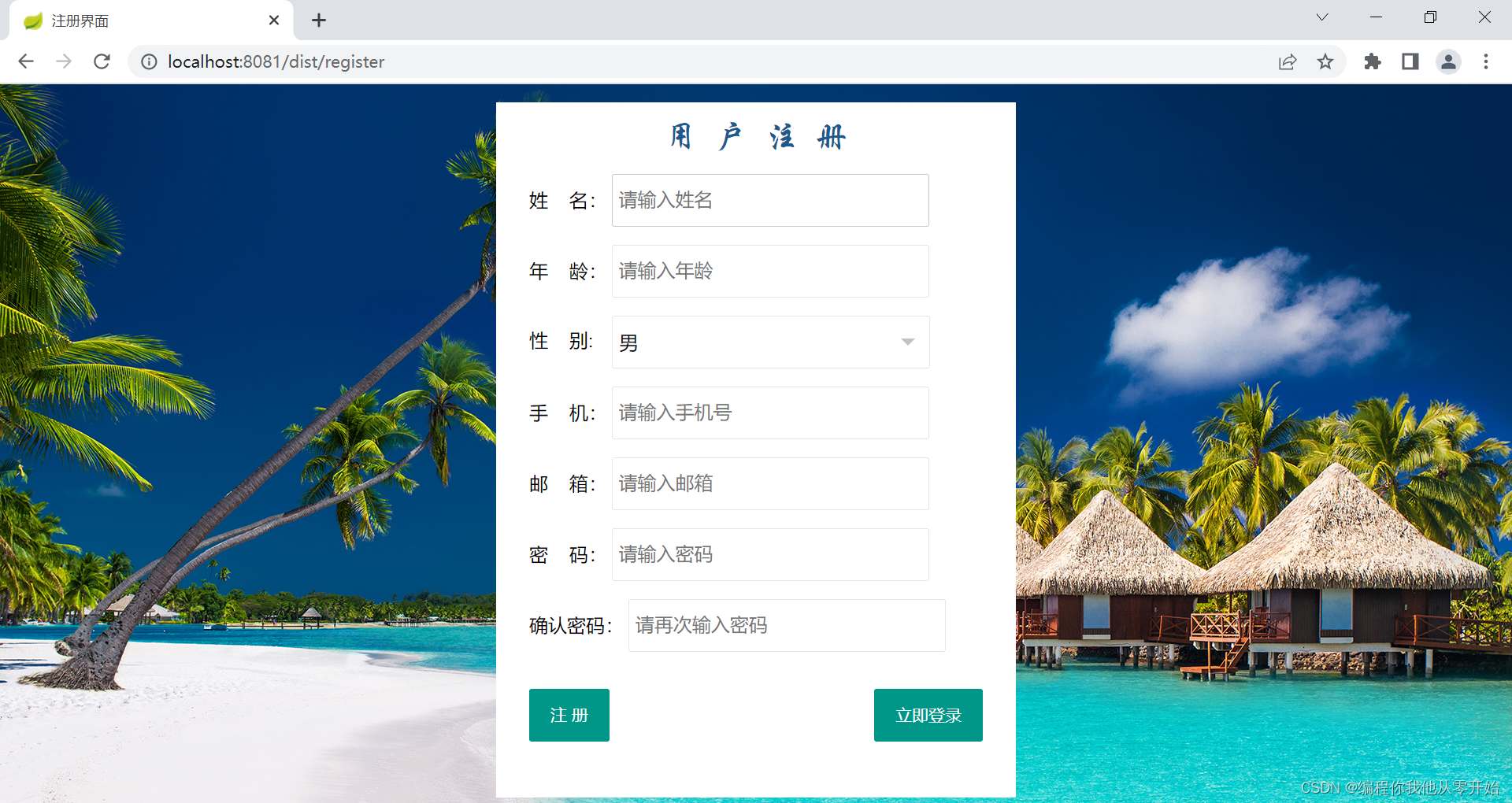Image resolution: width=1512 pixels, height=803 pixels.
Task: Click the 请输入姓名 name input field
Action: [769, 200]
